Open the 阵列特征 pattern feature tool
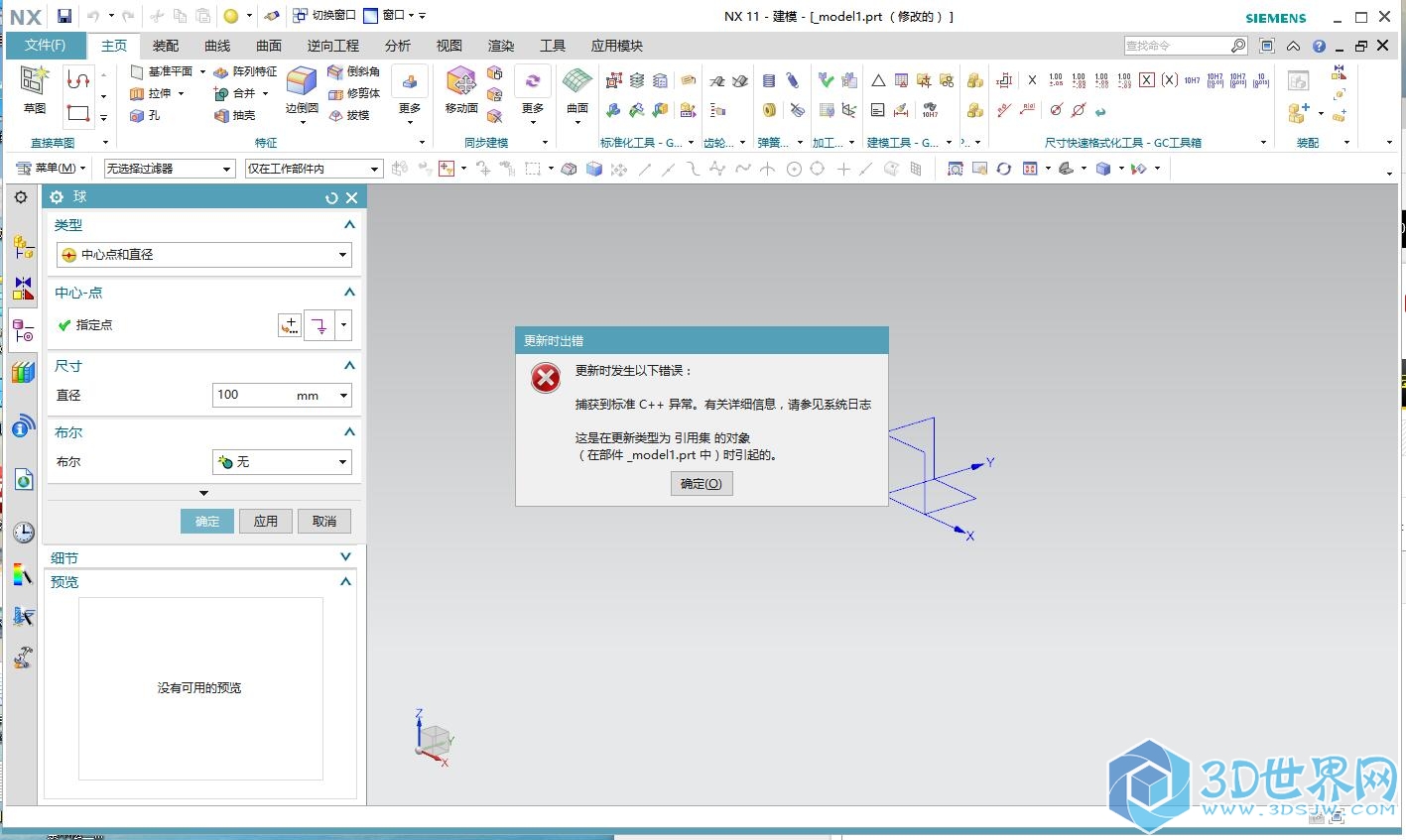Image resolution: width=1406 pixels, height=840 pixels. click(x=246, y=71)
